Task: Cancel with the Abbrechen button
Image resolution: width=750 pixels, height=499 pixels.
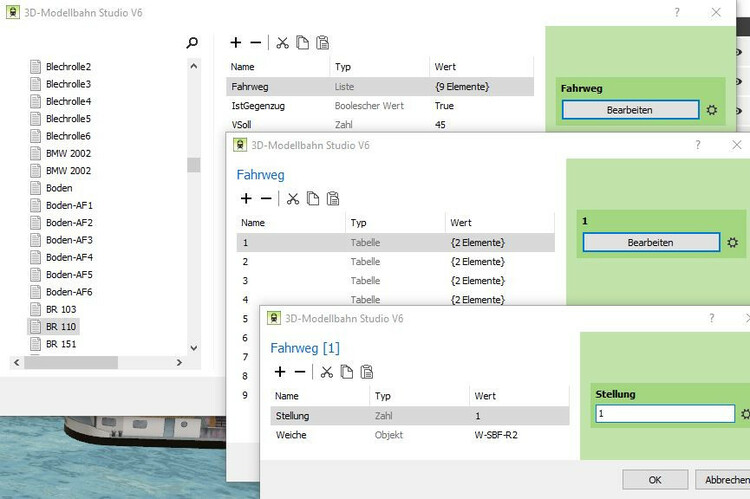Action: point(722,479)
